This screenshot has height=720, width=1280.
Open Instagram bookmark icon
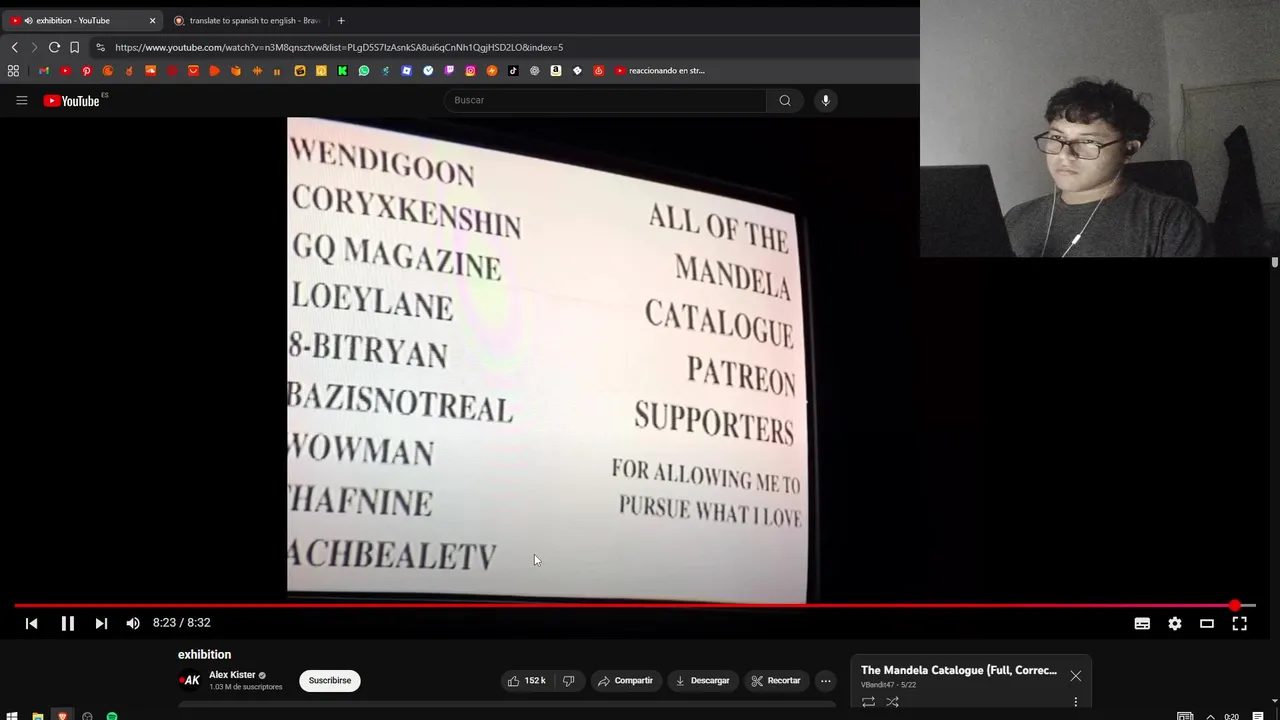(x=470, y=71)
